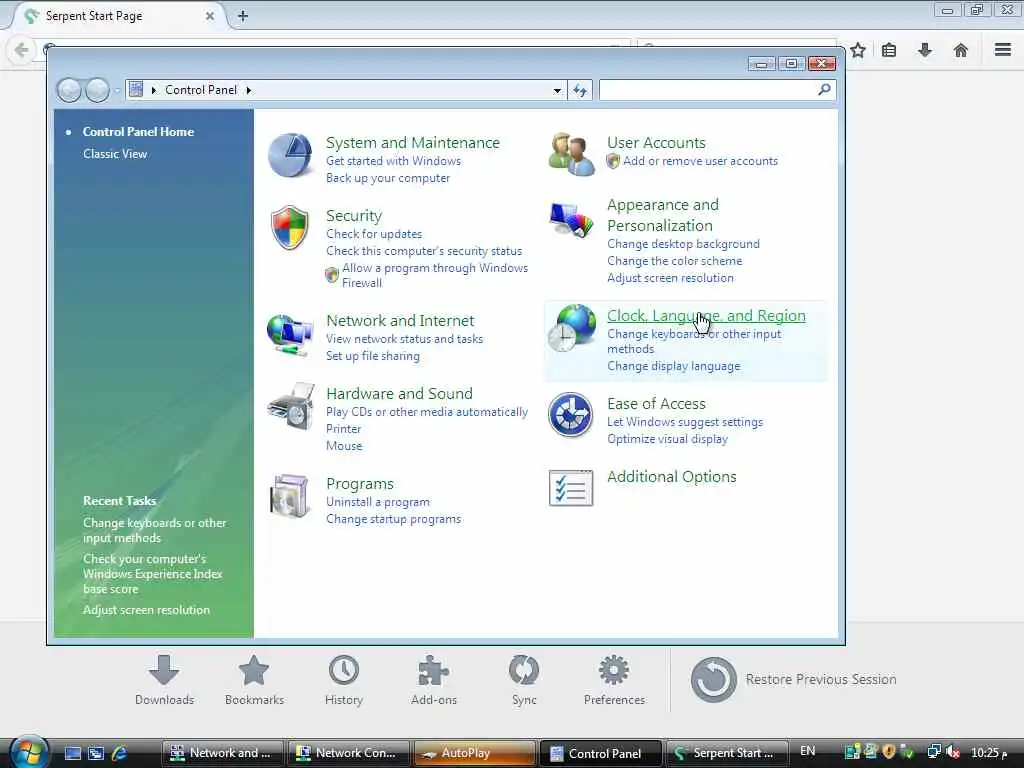Click the Control Panel forward arrow button
The image size is (1024, 768).
[x=97, y=90]
